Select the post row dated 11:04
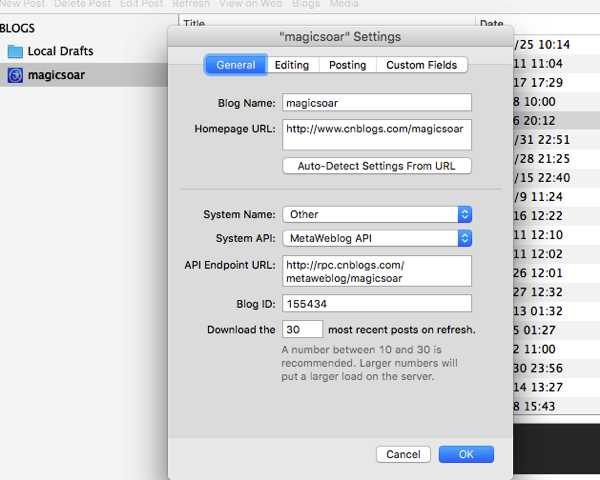This screenshot has width=600, height=480. [x=556, y=64]
